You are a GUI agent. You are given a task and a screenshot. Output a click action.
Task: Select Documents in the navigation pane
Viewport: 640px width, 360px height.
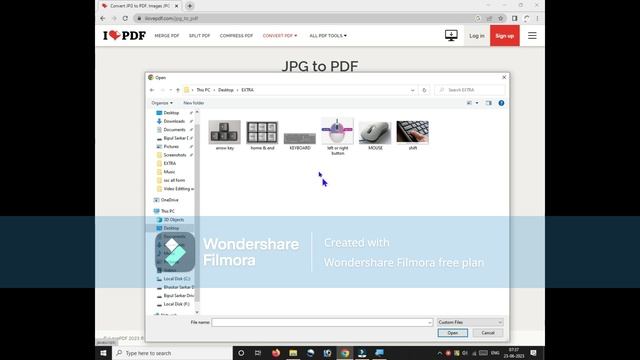click(x=174, y=129)
